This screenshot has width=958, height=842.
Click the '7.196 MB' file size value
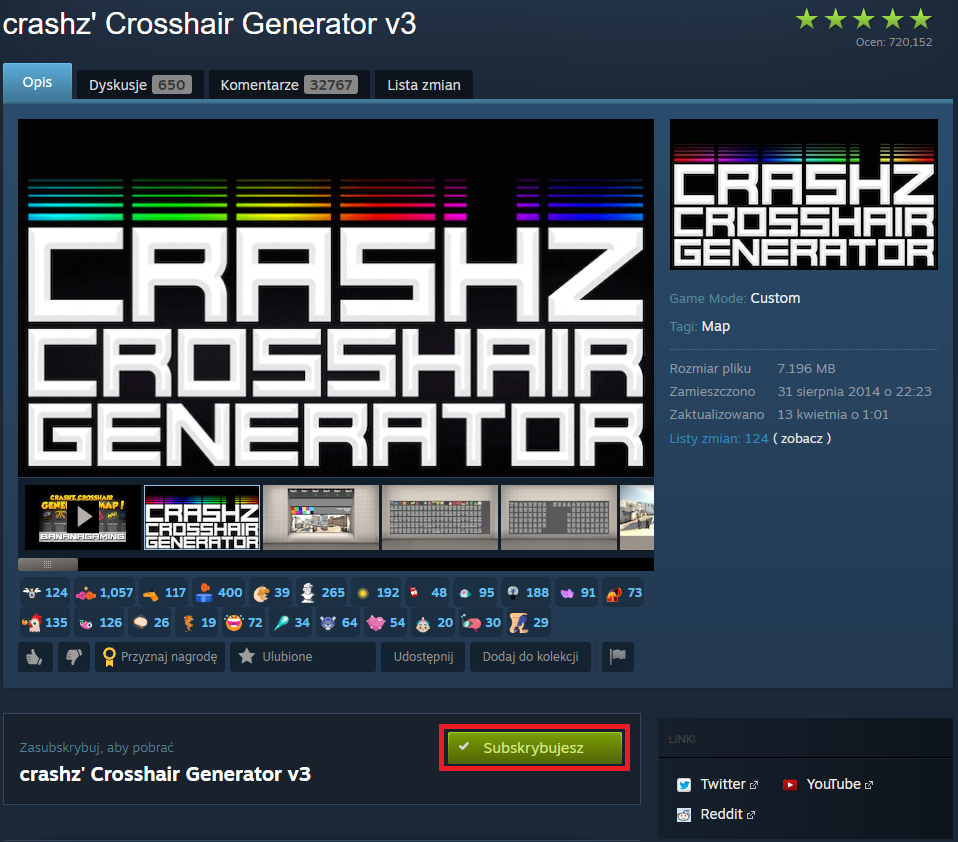point(806,368)
